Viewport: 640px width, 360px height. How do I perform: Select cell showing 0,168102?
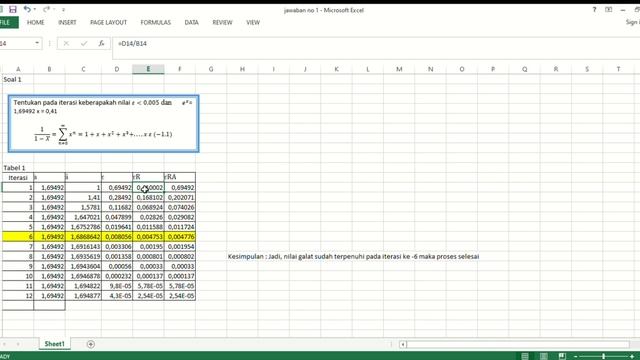(148, 197)
